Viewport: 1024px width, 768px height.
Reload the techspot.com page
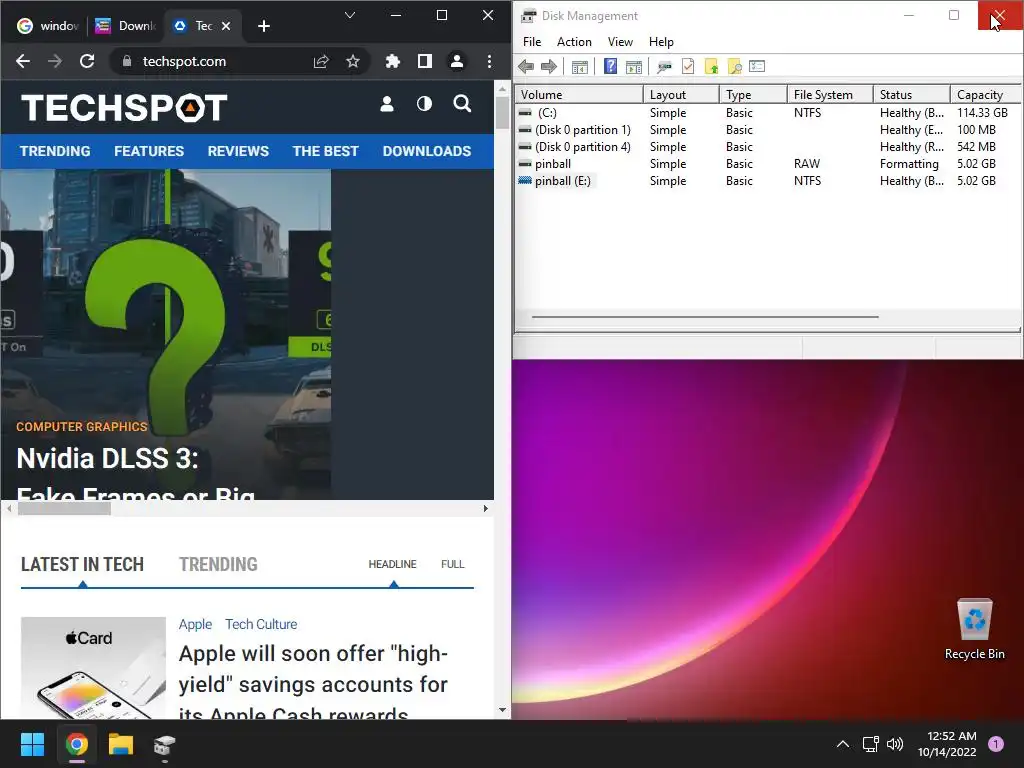point(87,61)
